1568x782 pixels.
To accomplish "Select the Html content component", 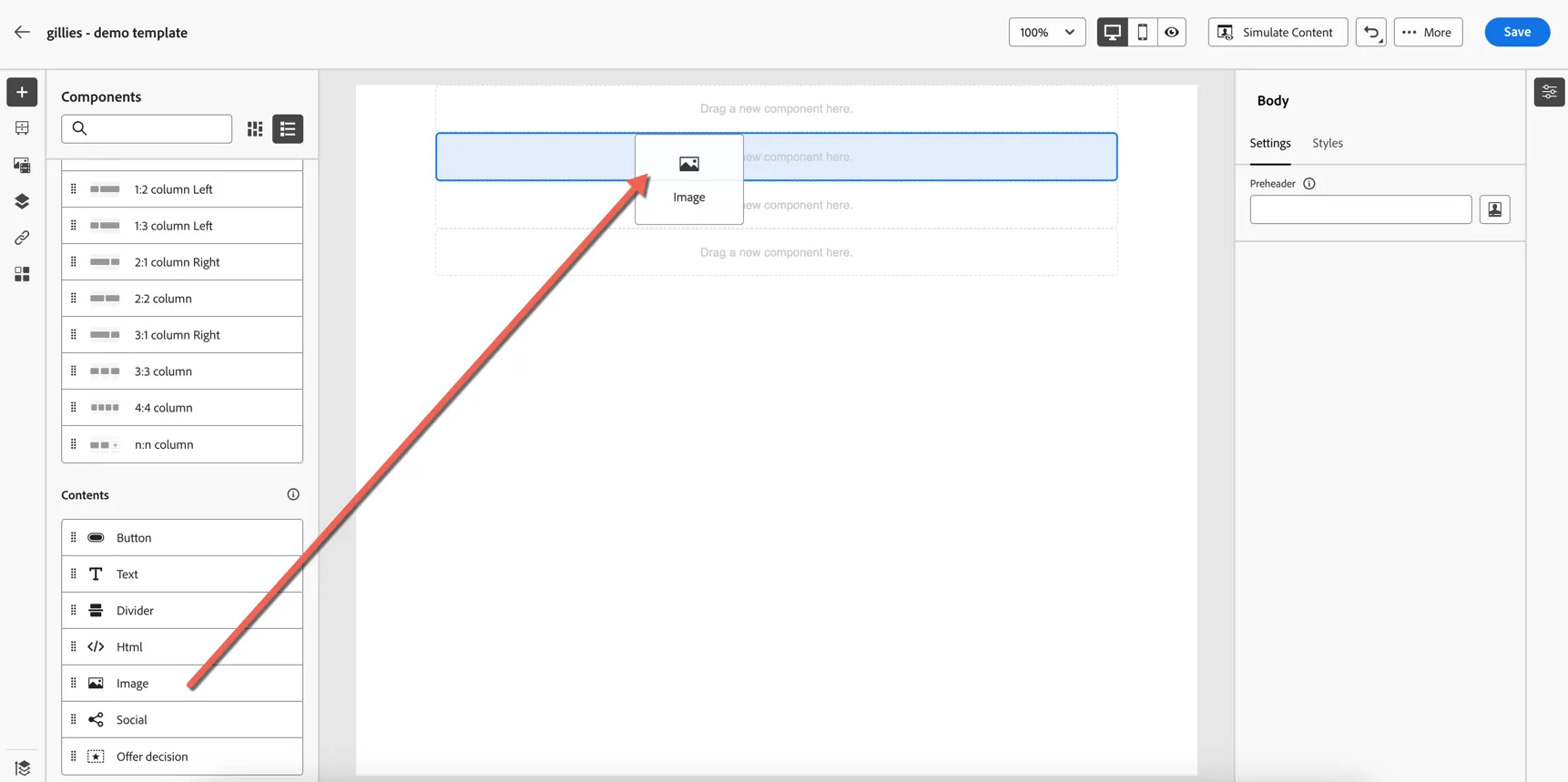I will 182,646.
